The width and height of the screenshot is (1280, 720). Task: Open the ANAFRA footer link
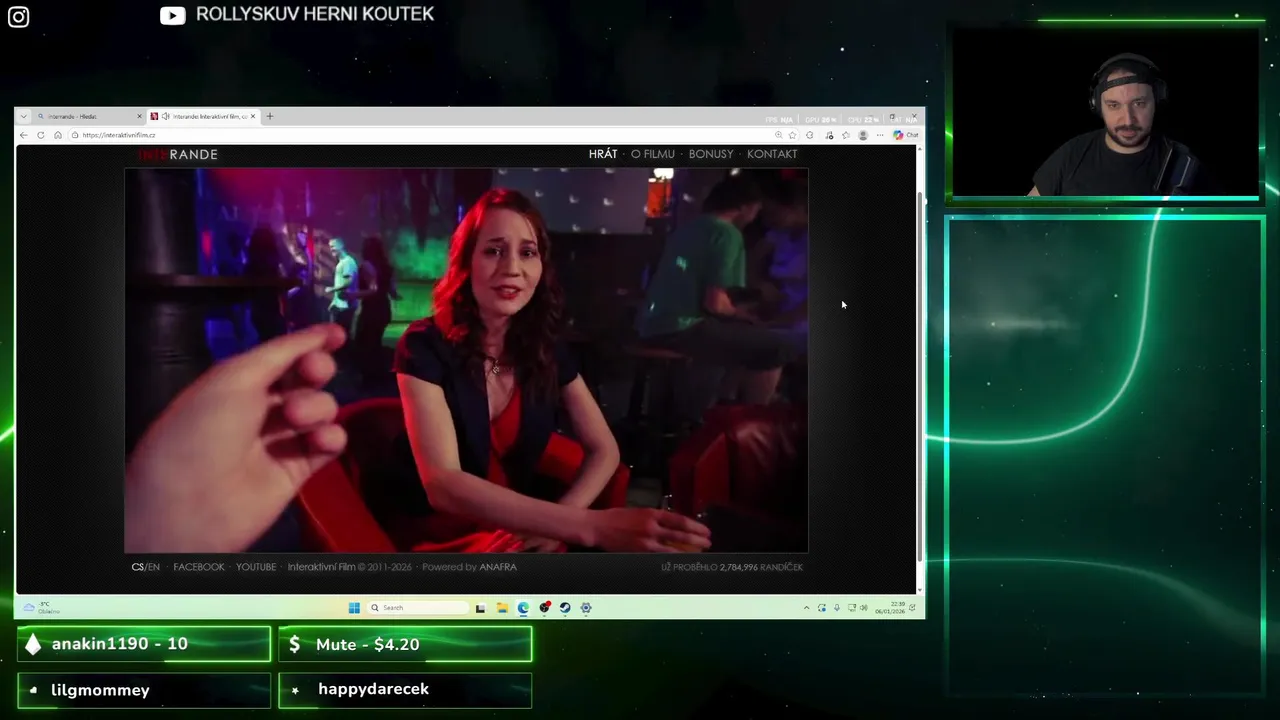tap(498, 567)
